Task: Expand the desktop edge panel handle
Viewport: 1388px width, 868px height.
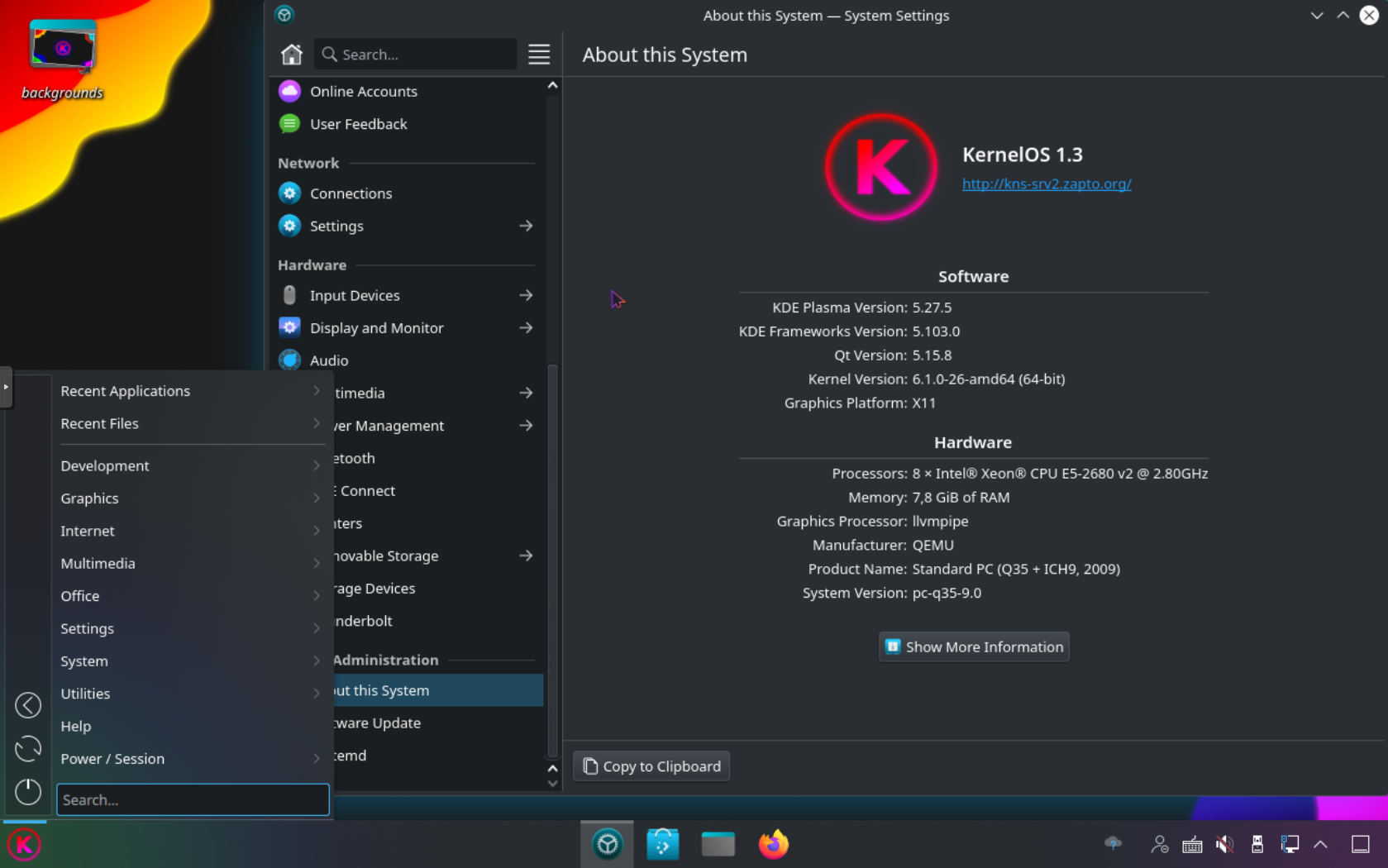Action: tap(6, 387)
